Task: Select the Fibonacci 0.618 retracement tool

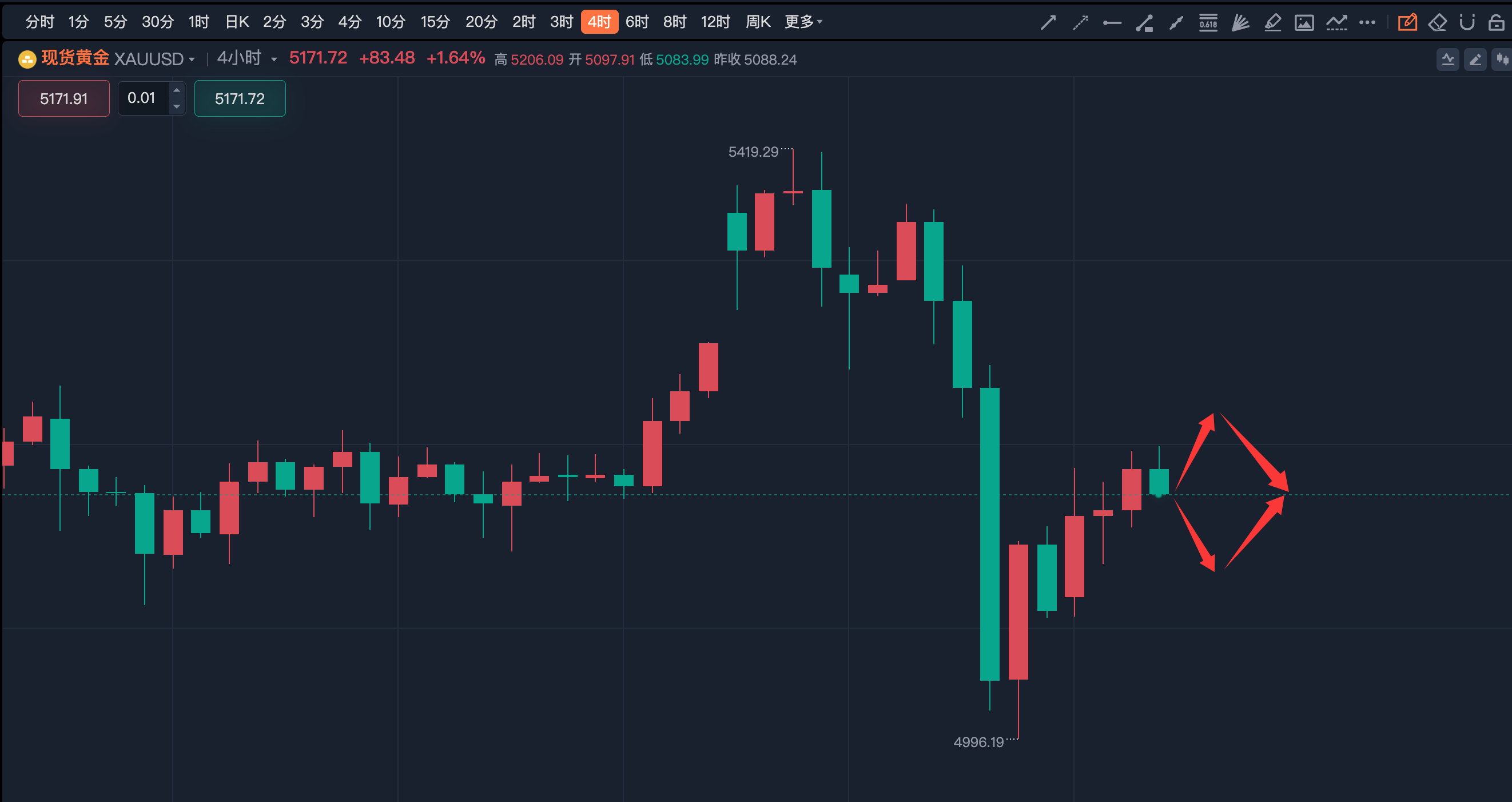Action: click(1207, 22)
